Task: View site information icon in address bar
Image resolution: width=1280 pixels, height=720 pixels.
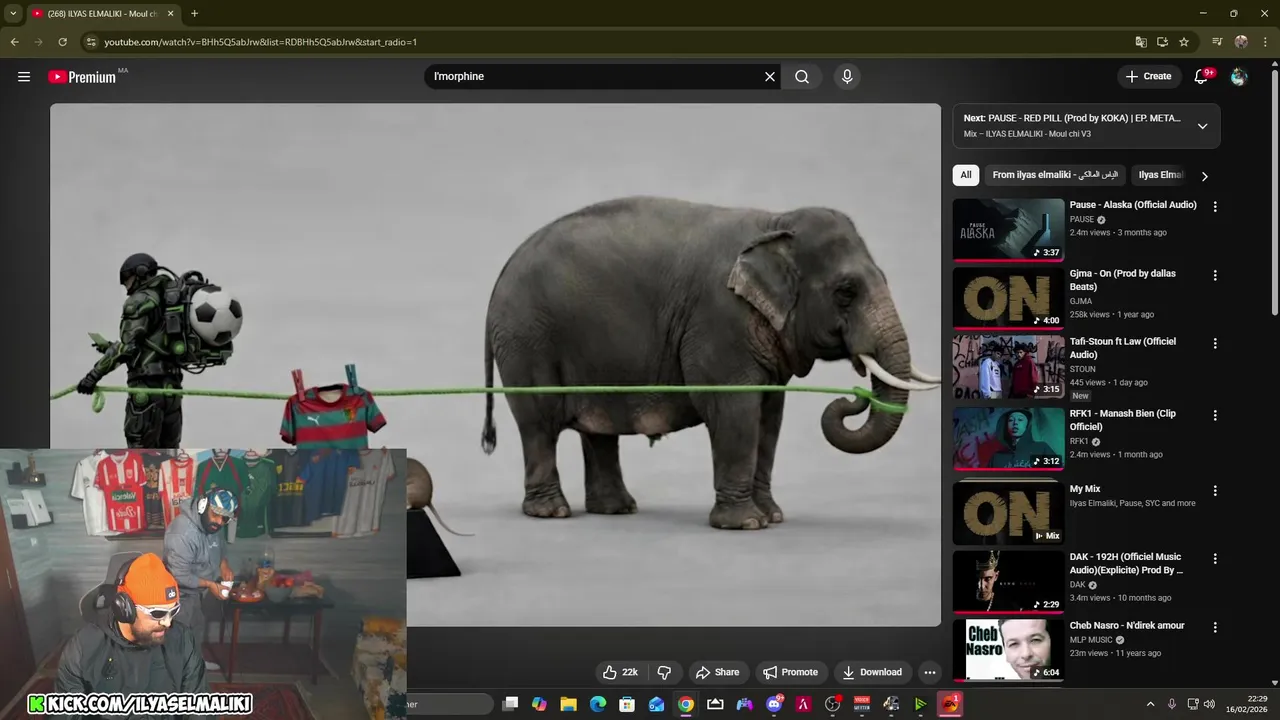Action: (91, 42)
